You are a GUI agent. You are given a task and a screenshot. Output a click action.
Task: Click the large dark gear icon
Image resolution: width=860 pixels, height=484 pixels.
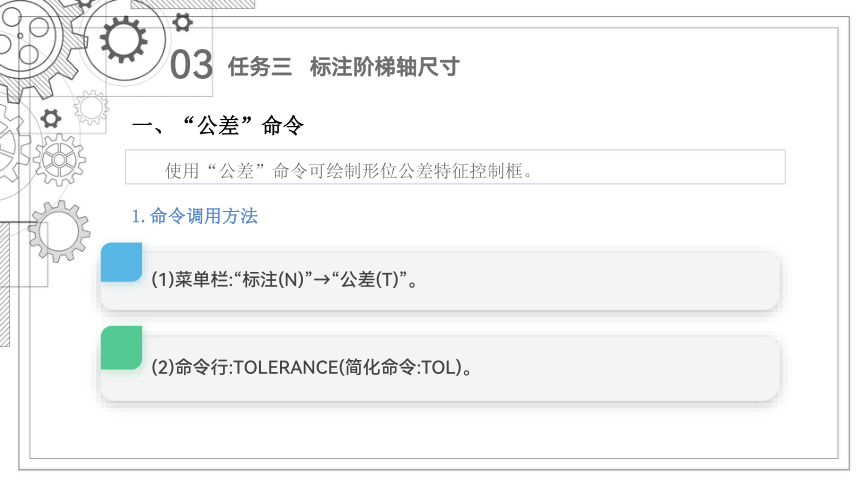(x=123, y=40)
